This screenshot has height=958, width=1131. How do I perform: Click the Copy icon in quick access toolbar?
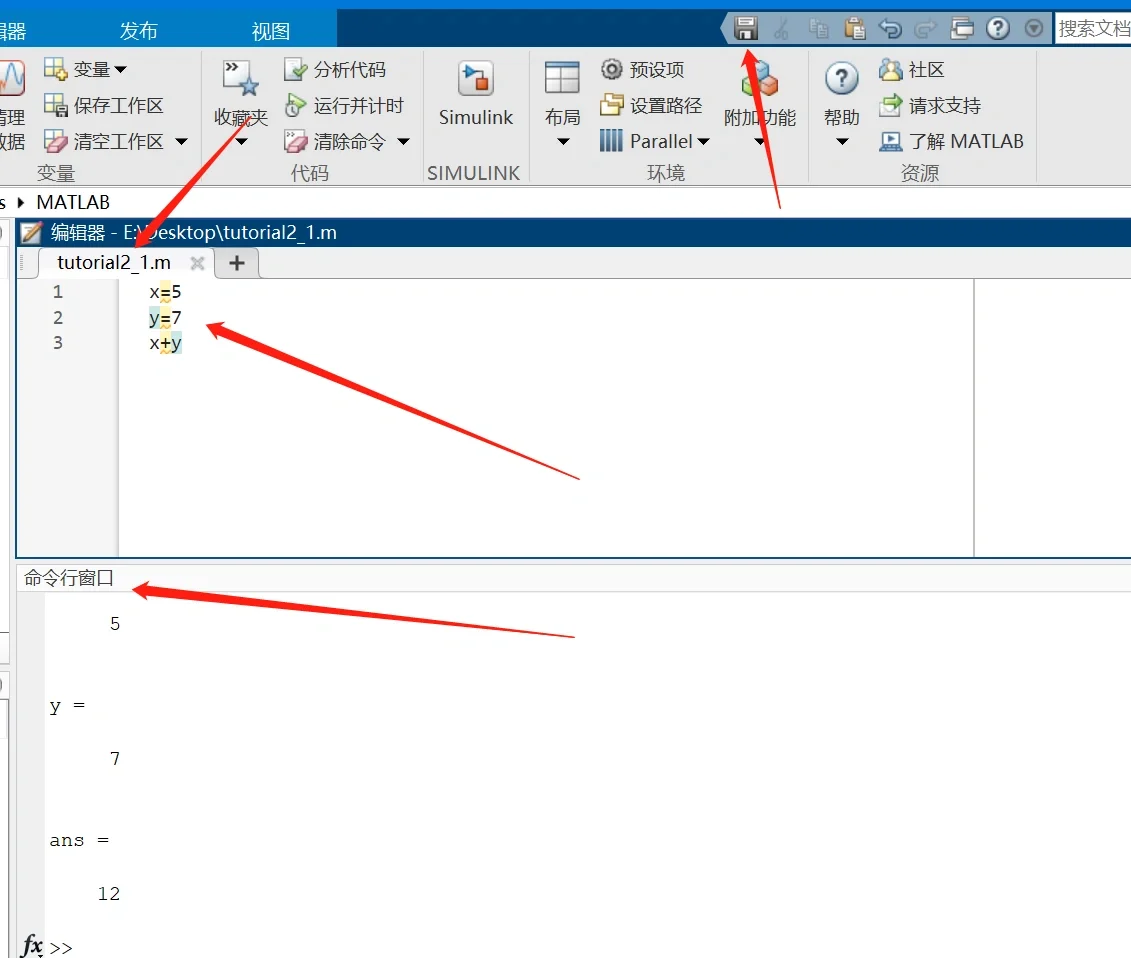(818, 29)
